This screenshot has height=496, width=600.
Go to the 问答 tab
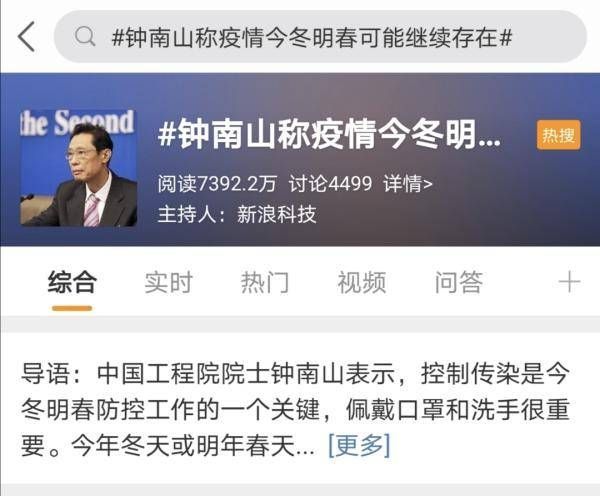point(458,282)
